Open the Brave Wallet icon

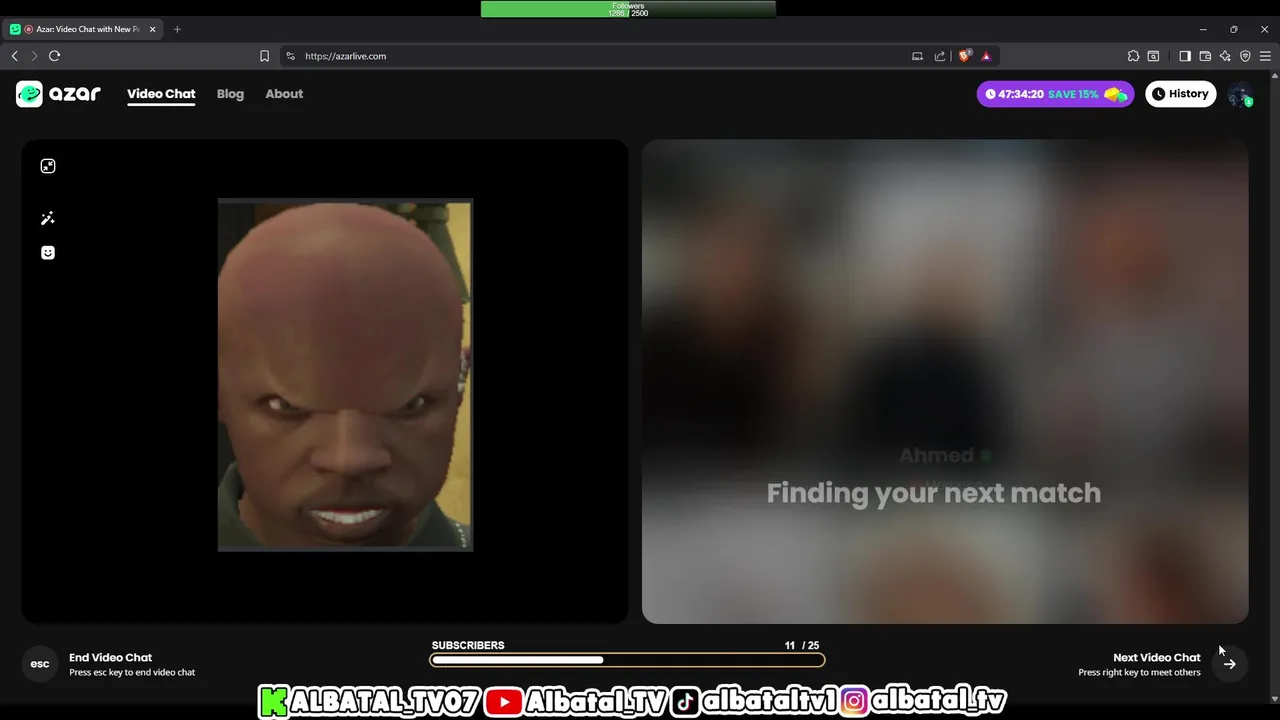pos(1205,56)
